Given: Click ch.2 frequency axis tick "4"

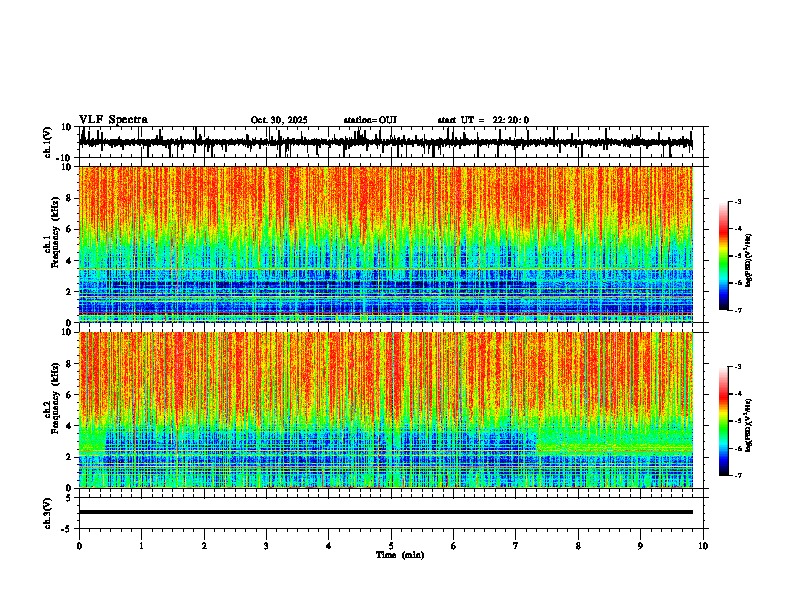Looking at the screenshot, I should (69, 426).
